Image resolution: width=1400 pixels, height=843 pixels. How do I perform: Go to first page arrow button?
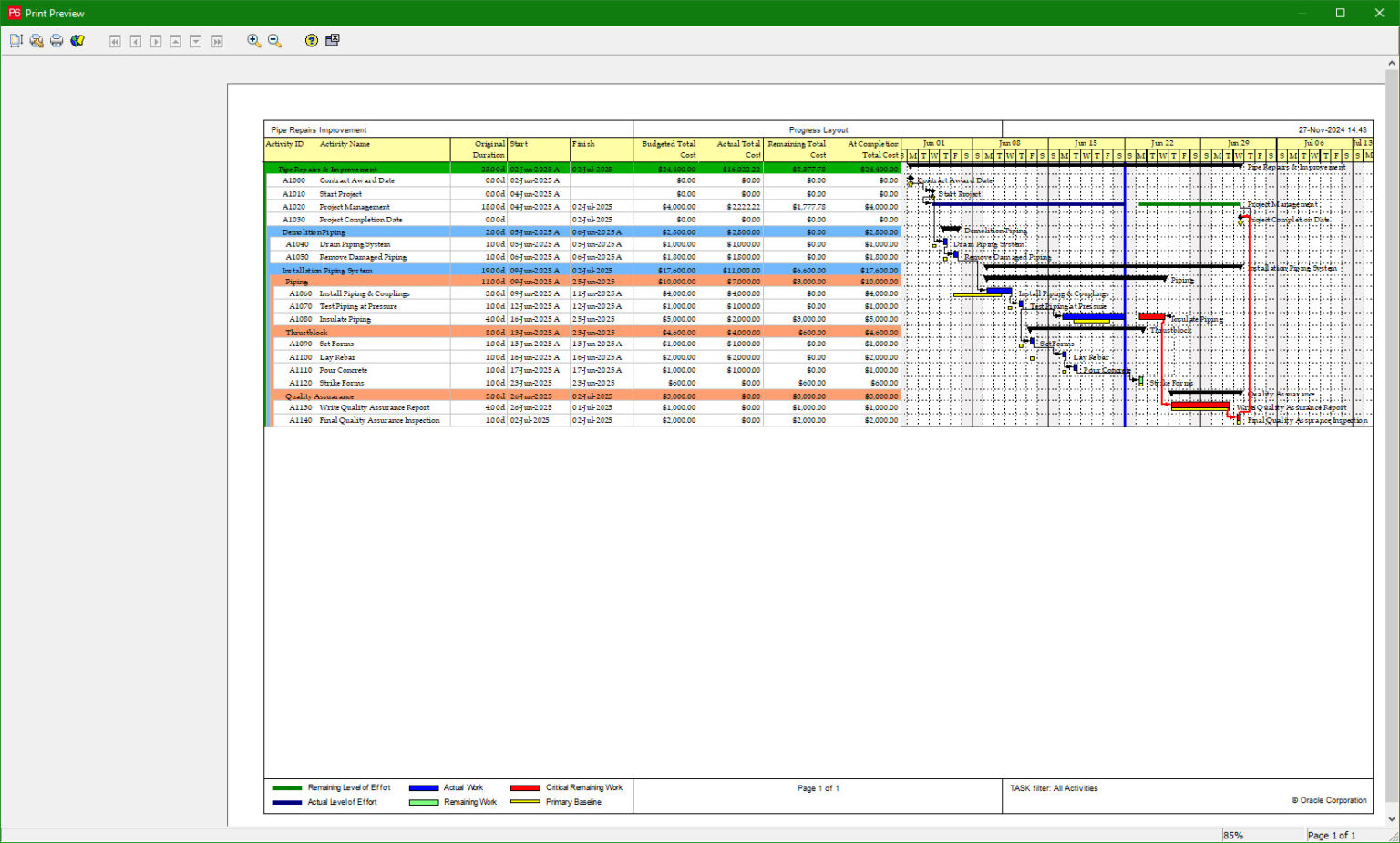[115, 41]
